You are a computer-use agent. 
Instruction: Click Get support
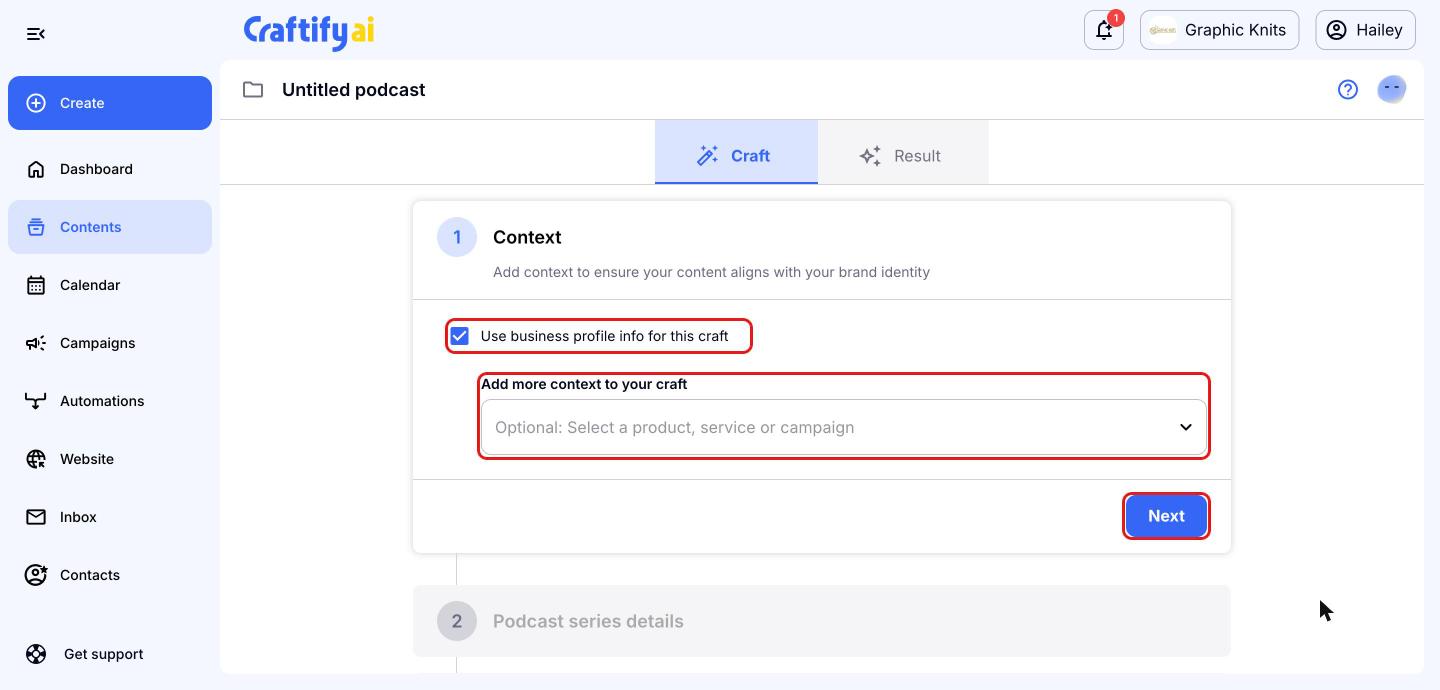[110, 654]
